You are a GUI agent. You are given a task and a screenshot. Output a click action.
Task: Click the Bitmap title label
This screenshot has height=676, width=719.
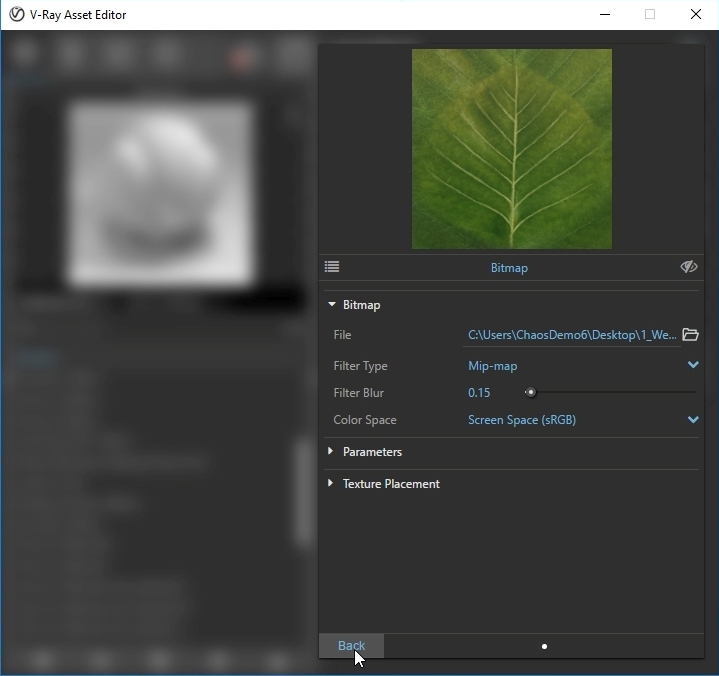point(509,268)
